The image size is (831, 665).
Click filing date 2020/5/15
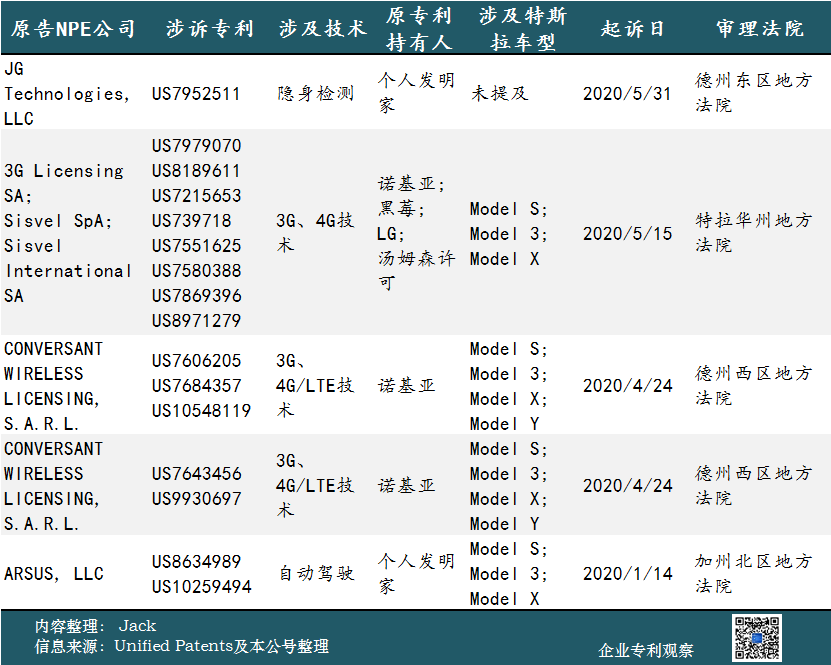[627, 234]
